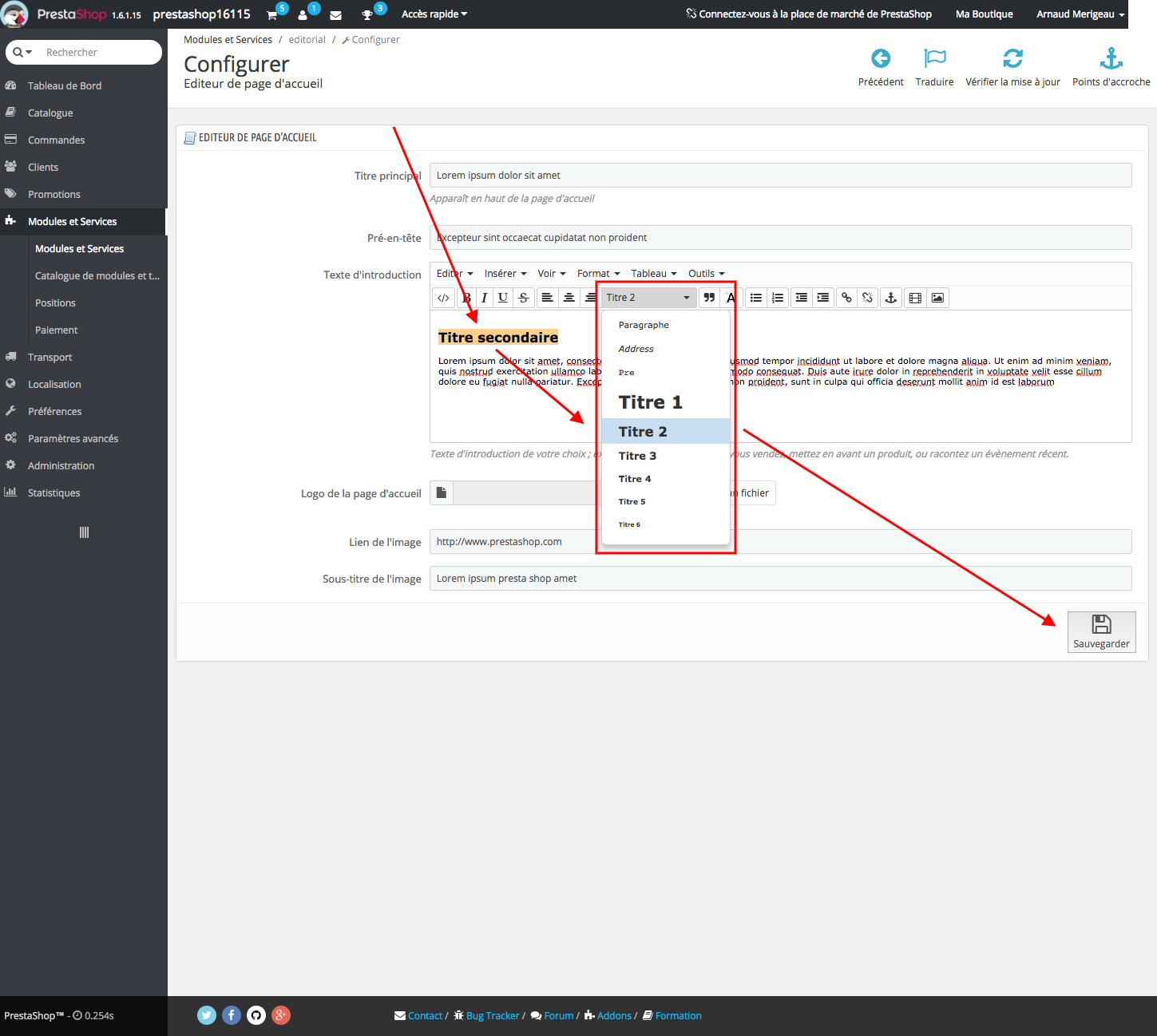The width and height of the screenshot is (1157, 1036).
Task: Click the Sauvegarder button
Action: click(x=1101, y=631)
